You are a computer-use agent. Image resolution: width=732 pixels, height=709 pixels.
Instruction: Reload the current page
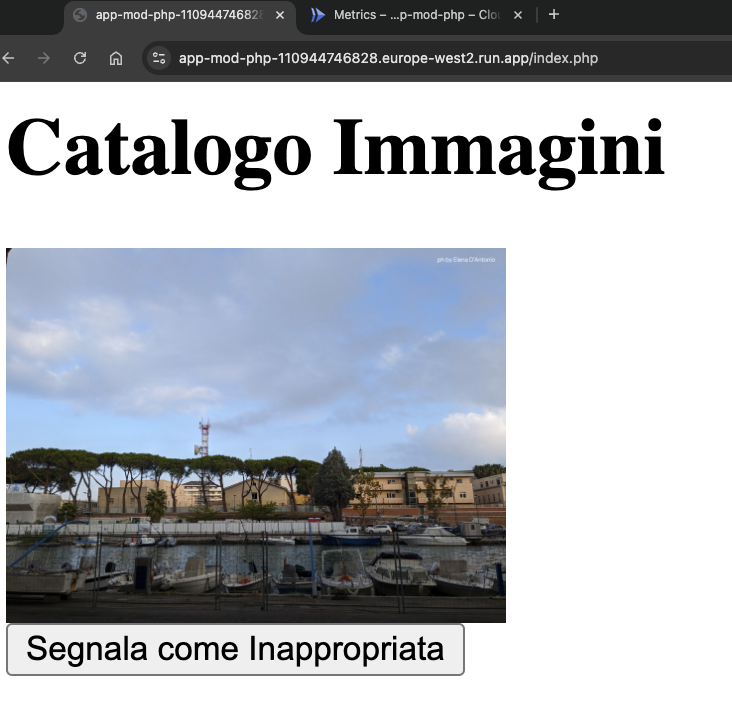click(80, 58)
